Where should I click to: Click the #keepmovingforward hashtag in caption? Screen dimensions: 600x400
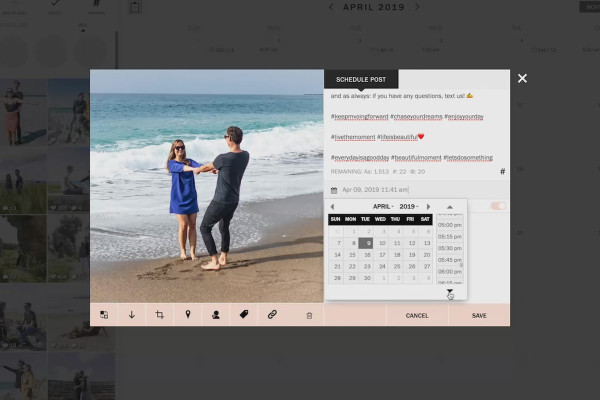click(x=360, y=116)
